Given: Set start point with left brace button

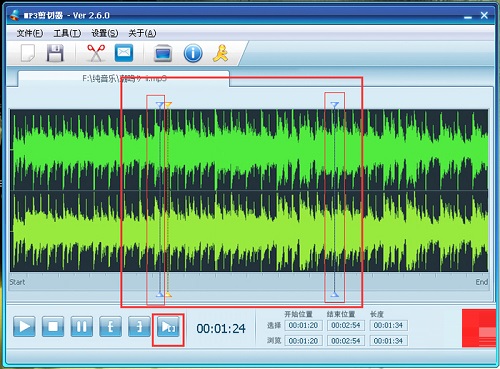Looking at the screenshot, I should tap(110, 326).
